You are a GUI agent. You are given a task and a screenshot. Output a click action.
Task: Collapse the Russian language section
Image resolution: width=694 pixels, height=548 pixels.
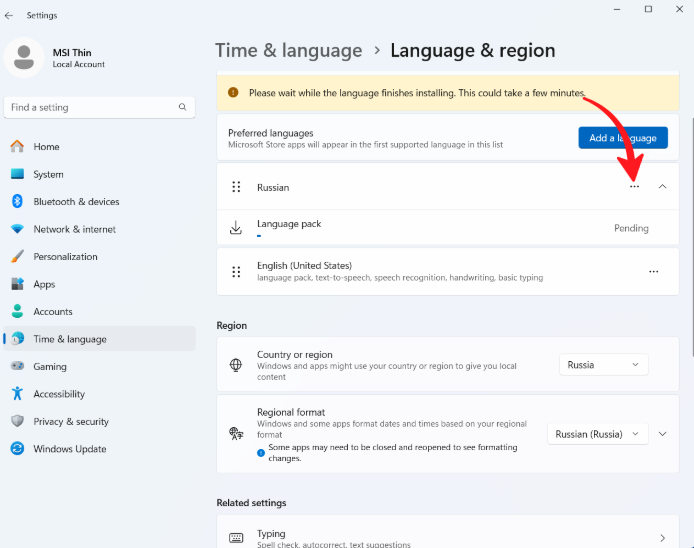point(662,187)
